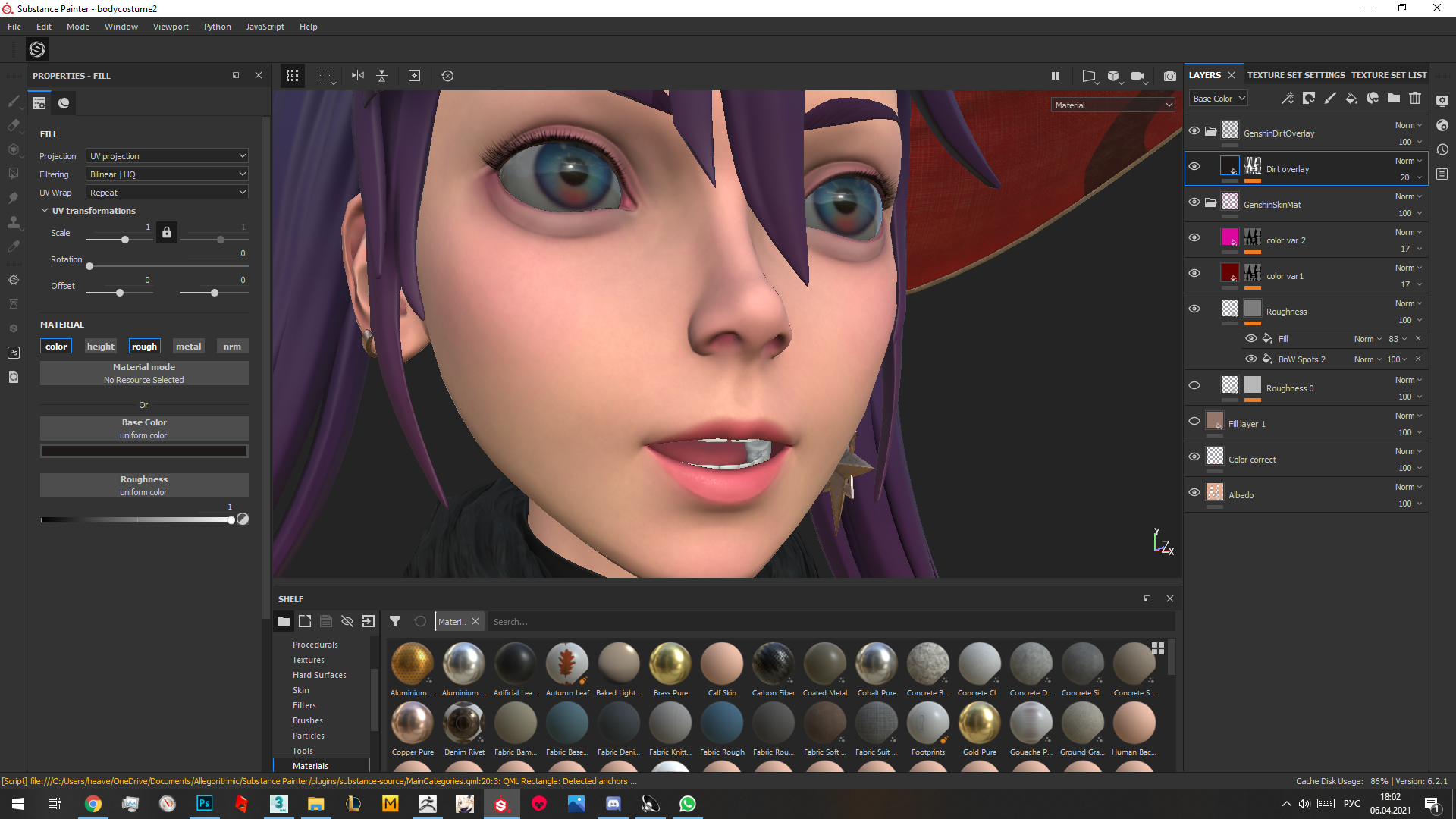Add a new paint layer
Screen dimensions: 1456x819
pos(1330,99)
